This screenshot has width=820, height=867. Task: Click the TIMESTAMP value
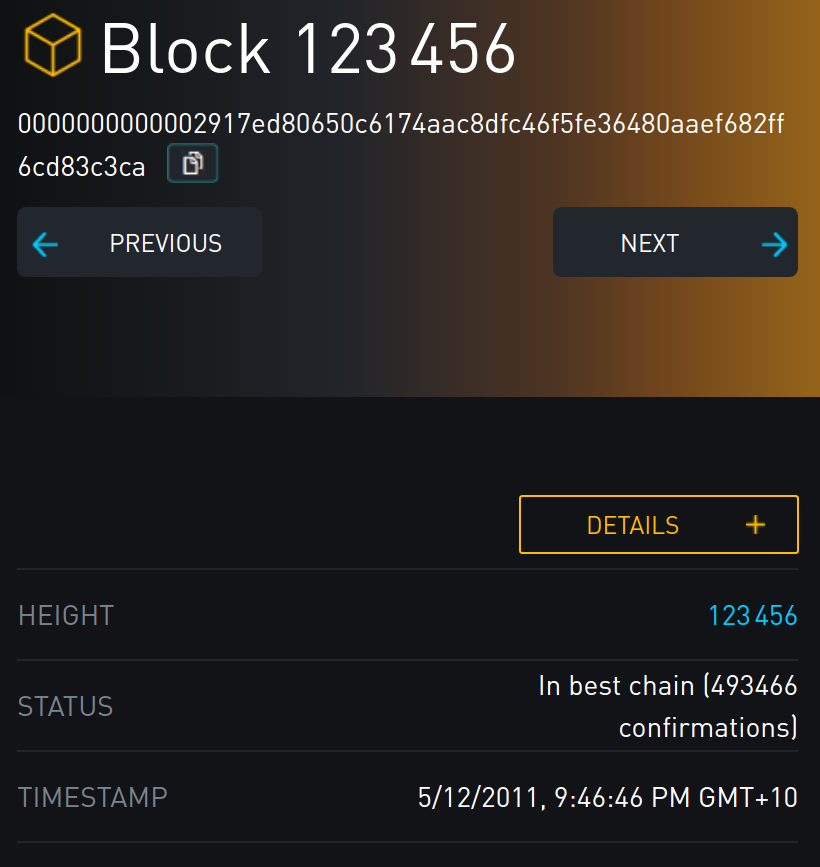click(x=607, y=797)
